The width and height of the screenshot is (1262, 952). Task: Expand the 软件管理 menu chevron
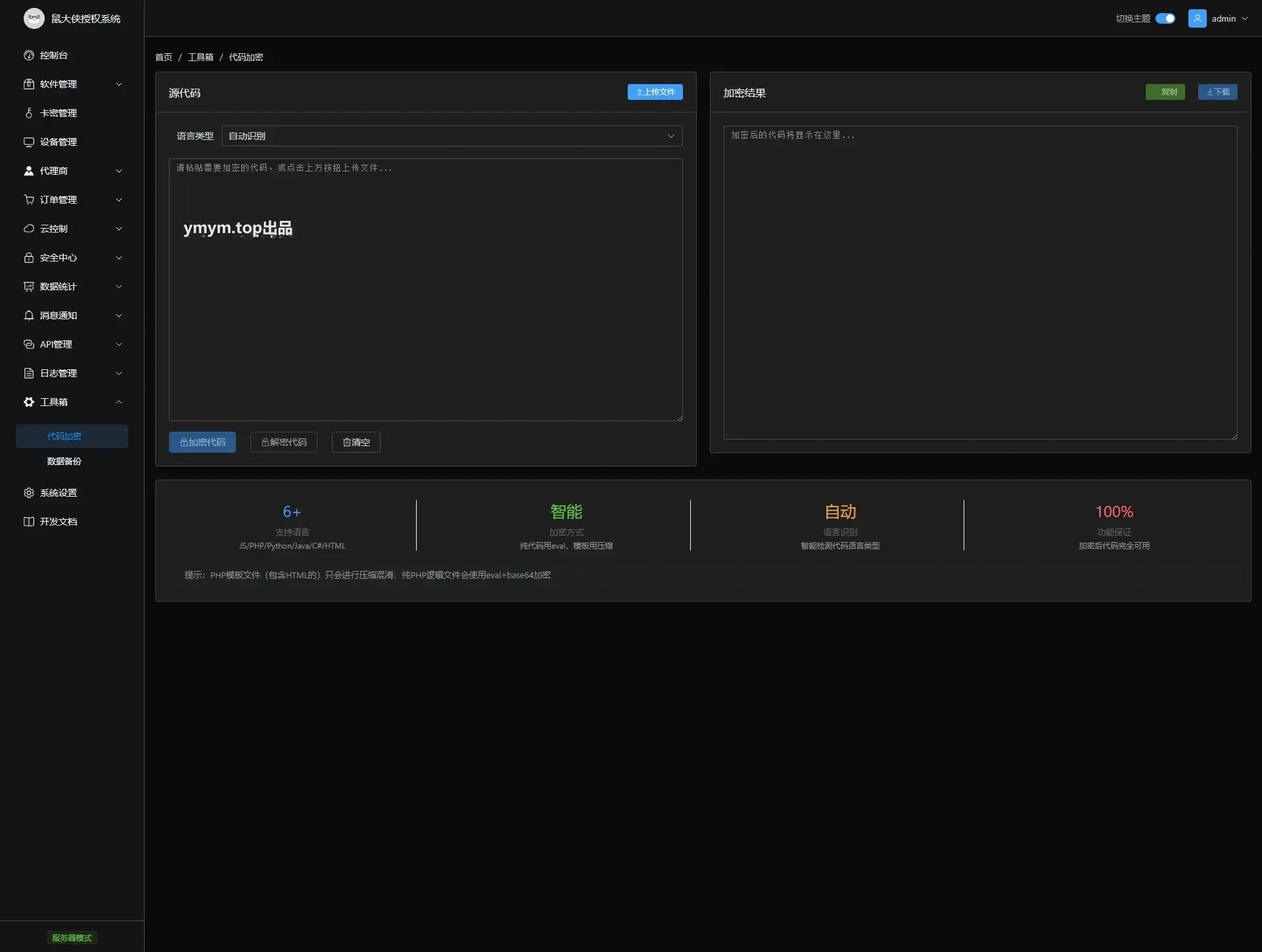119,84
